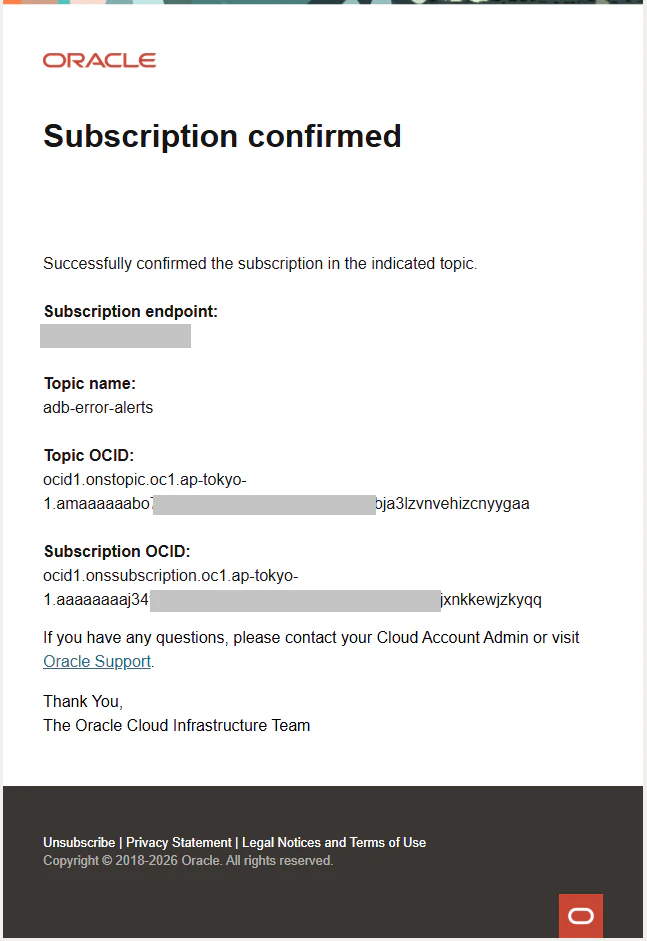Click the Topic name label
This screenshot has width=647, height=941.
90,383
